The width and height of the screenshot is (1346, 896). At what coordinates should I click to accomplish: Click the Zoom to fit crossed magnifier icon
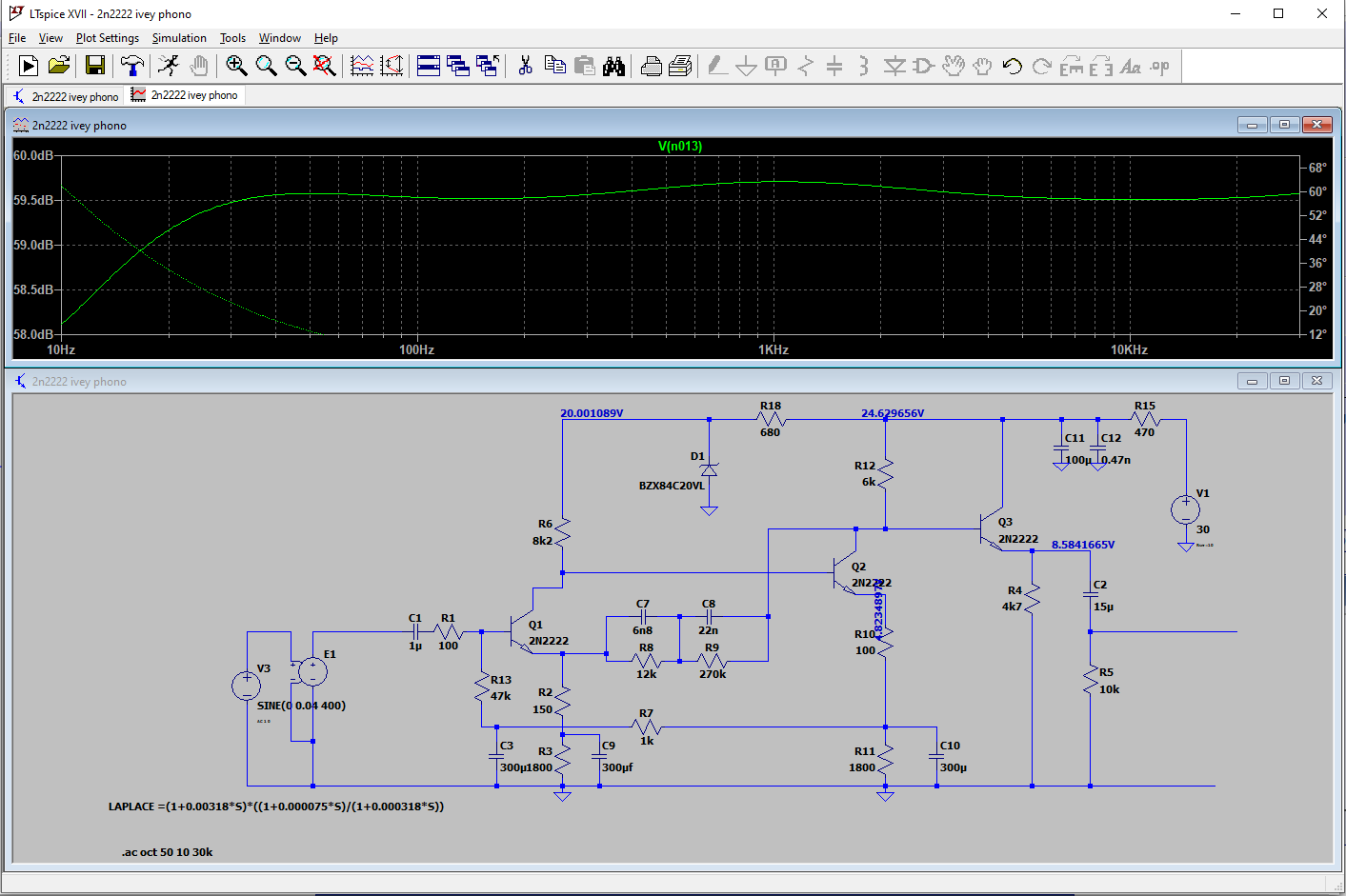(325, 66)
